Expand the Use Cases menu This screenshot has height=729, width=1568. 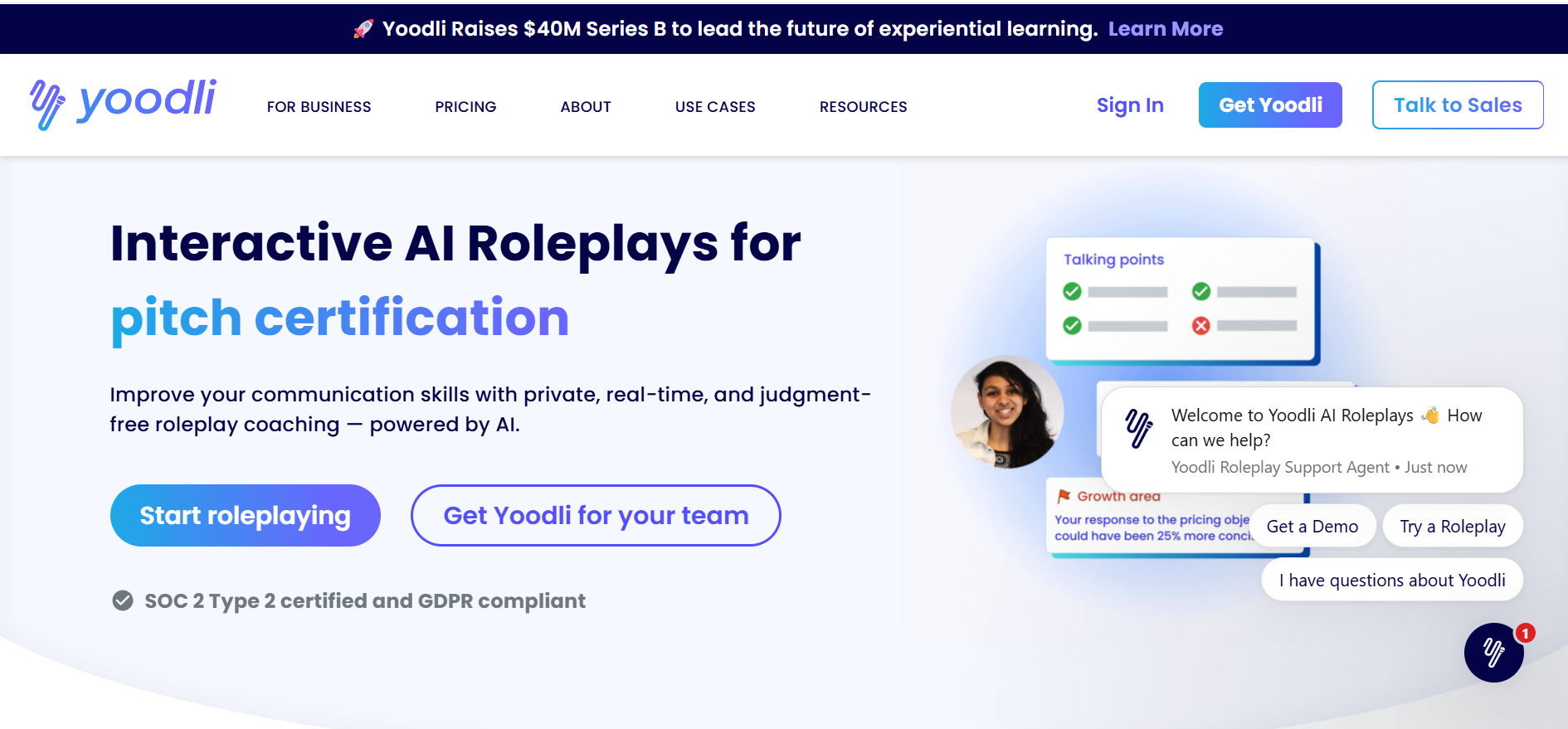tap(714, 107)
